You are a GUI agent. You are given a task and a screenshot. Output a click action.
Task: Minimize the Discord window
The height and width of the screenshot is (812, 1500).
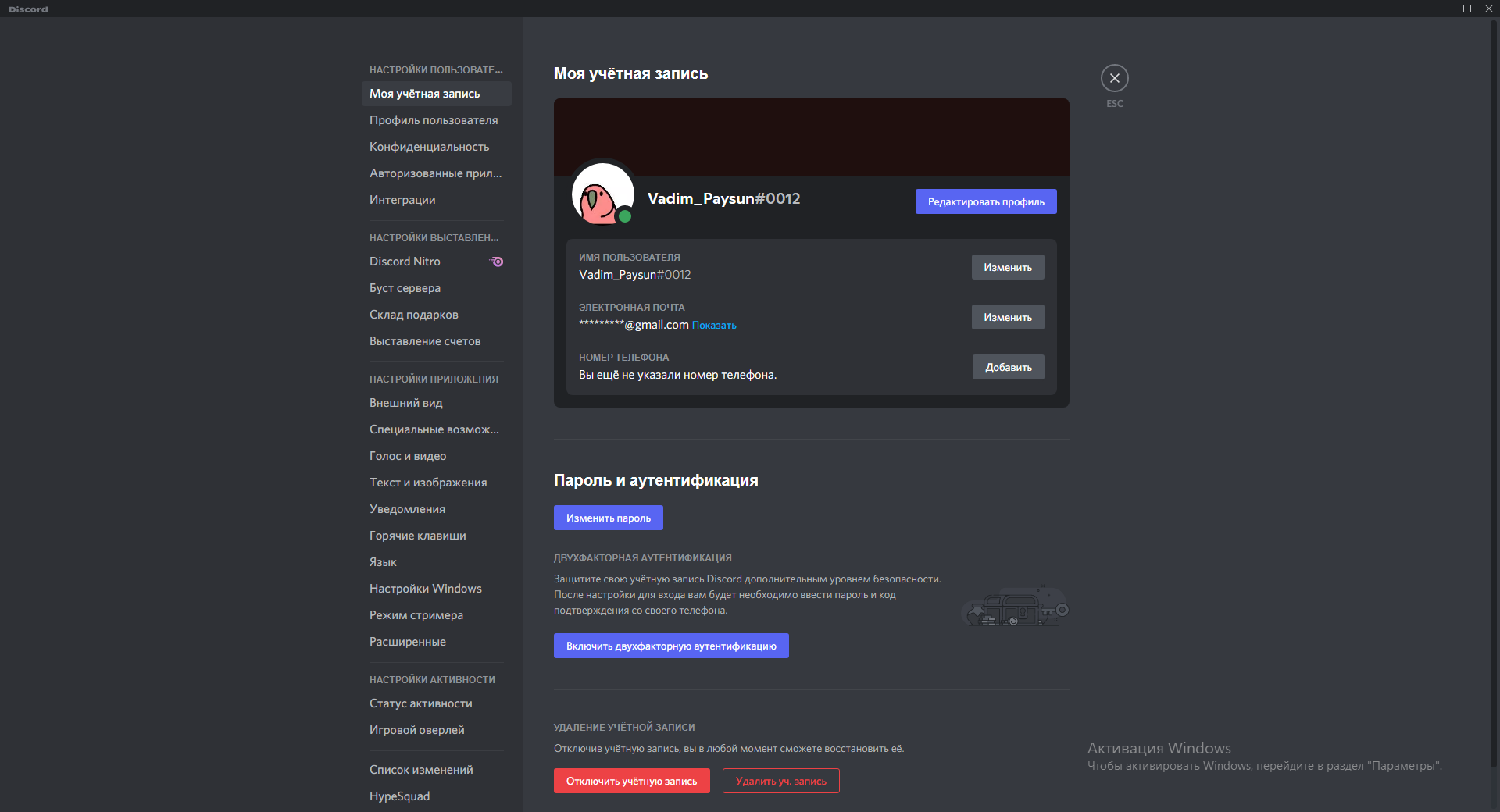(x=1445, y=9)
